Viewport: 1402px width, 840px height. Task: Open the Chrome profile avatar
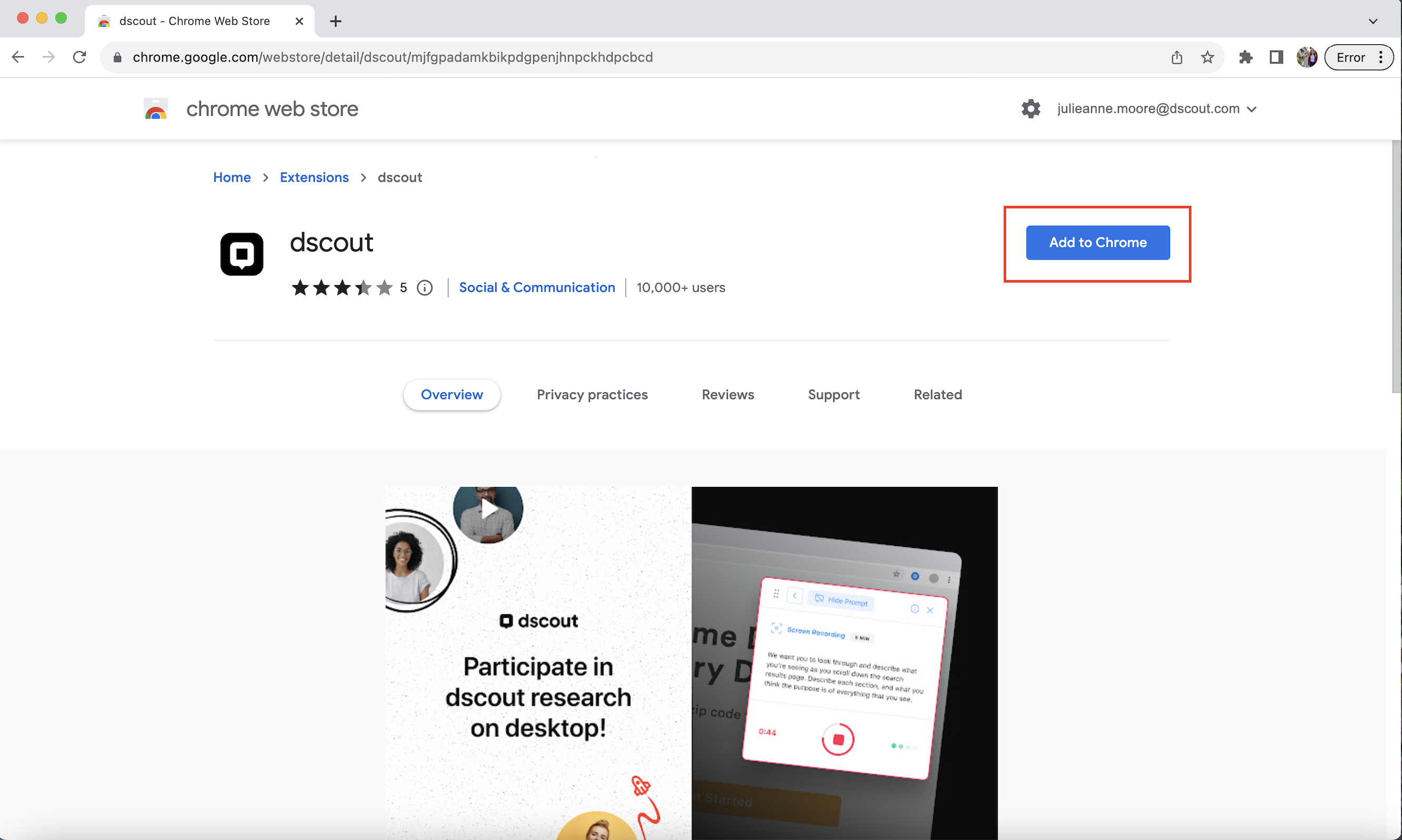[x=1306, y=57]
